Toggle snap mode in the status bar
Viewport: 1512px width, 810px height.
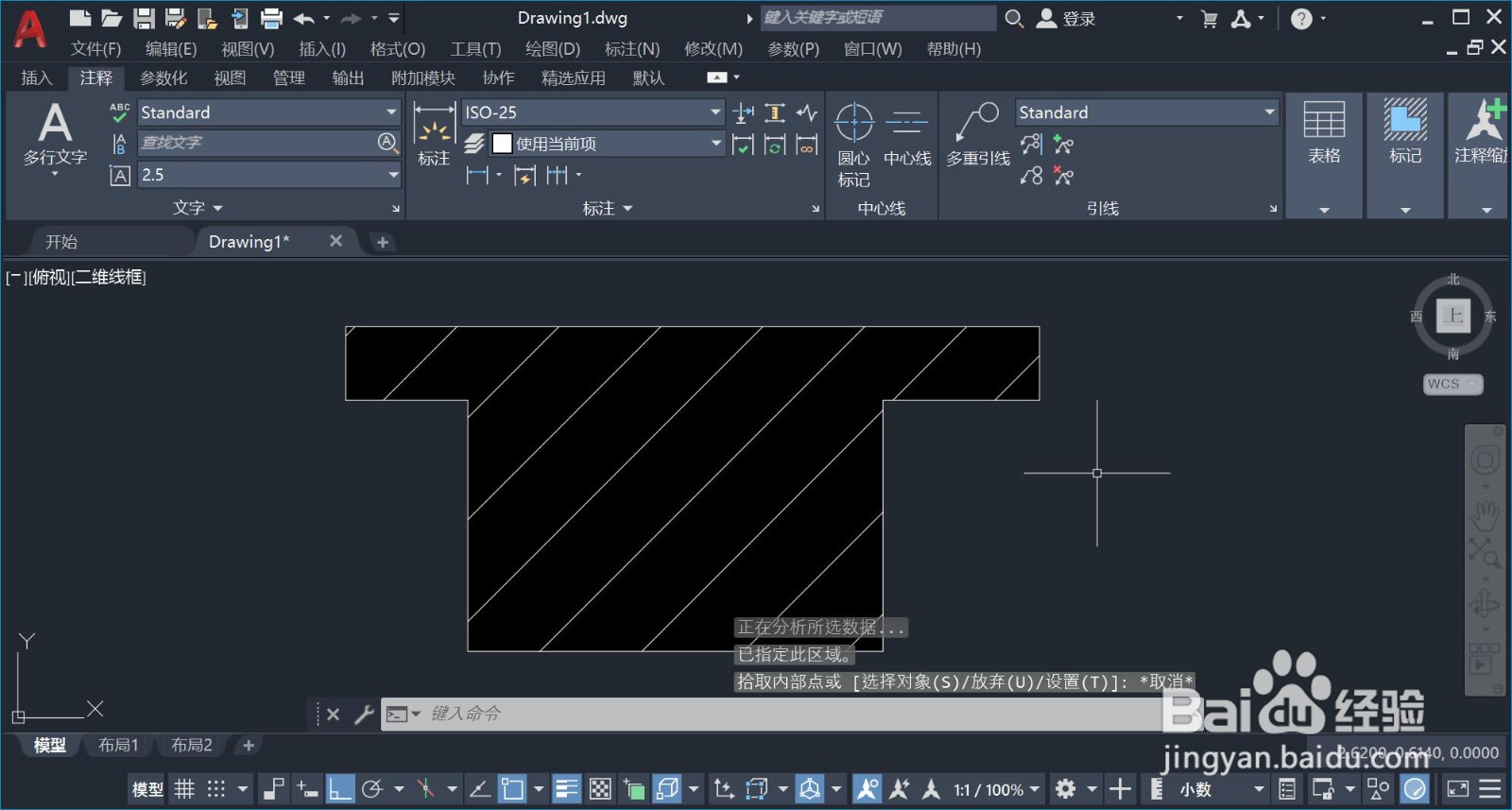tap(216, 788)
